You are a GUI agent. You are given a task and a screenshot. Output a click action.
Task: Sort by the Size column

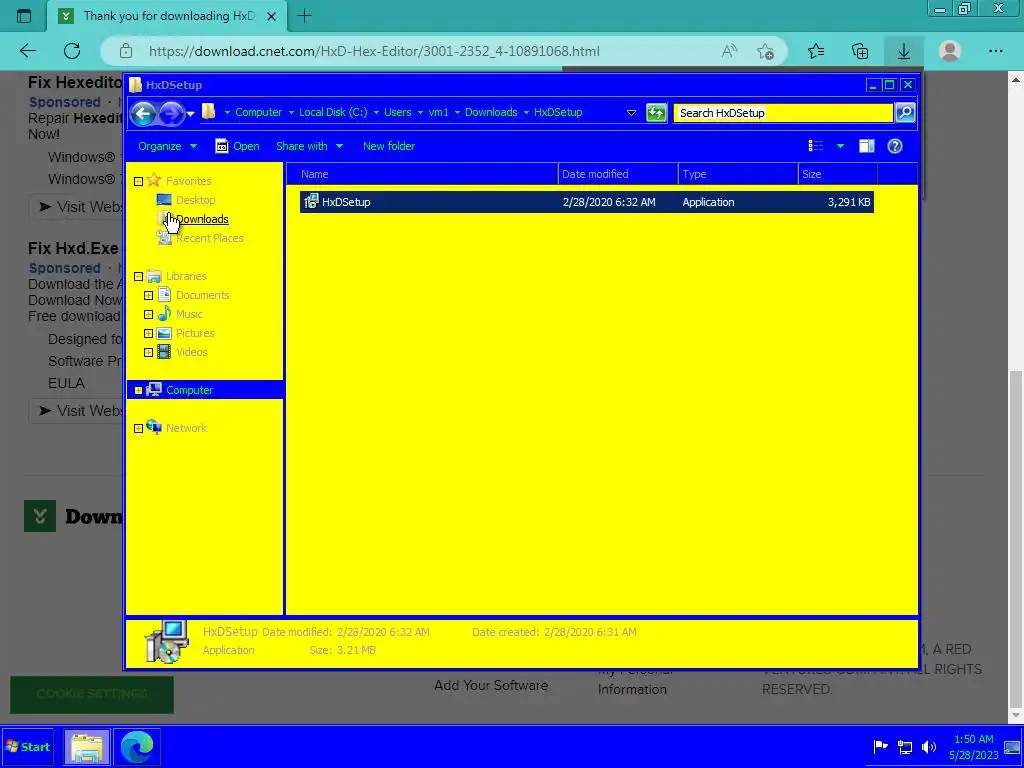pos(838,174)
